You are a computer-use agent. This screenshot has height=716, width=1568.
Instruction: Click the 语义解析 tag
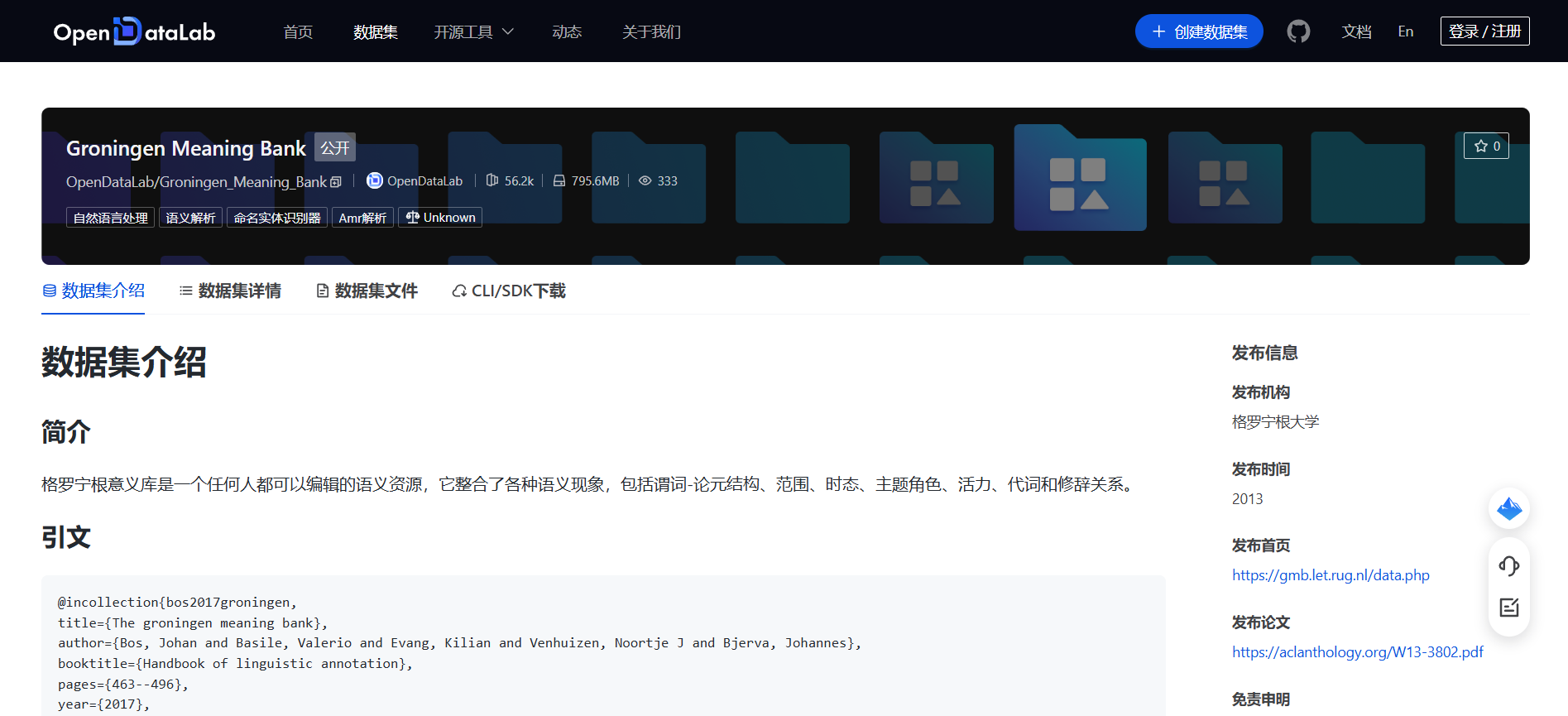pos(190,218)
